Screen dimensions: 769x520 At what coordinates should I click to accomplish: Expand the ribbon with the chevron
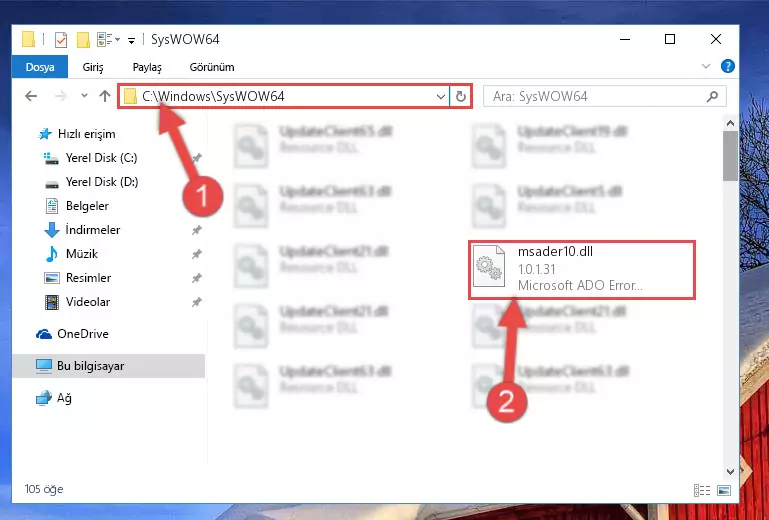click(706, 66)
